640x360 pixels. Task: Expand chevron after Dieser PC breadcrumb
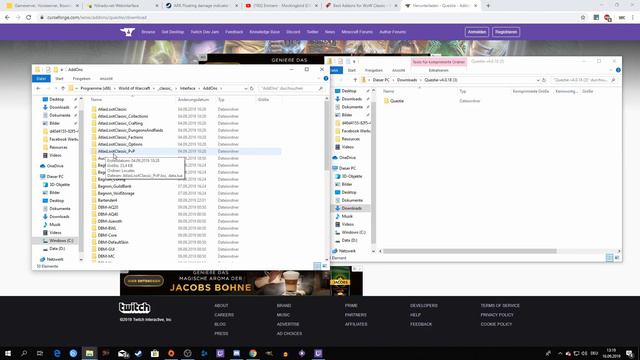[393, 80]
